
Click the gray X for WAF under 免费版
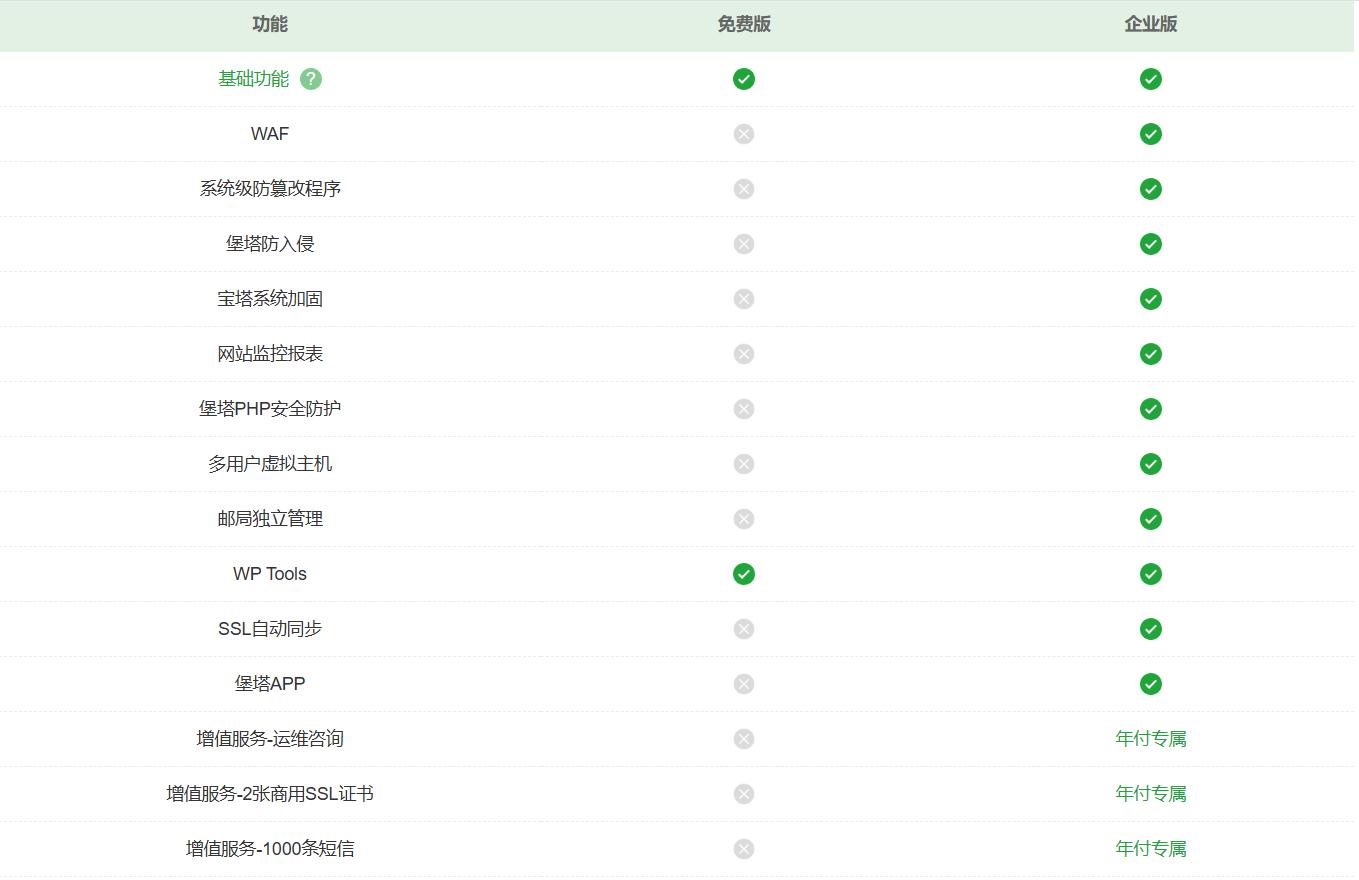[743, 134]
